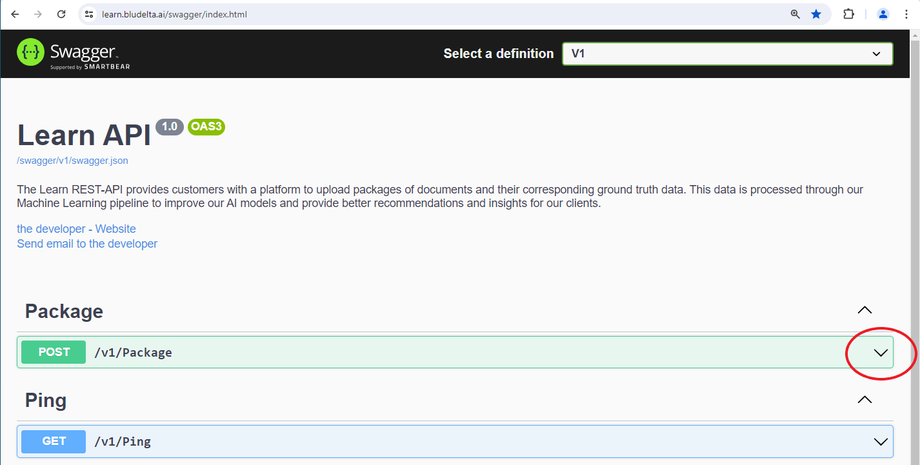Open the /swagger/v1/swagger.json link
920x465 pixels.
[x=72, y=160]
